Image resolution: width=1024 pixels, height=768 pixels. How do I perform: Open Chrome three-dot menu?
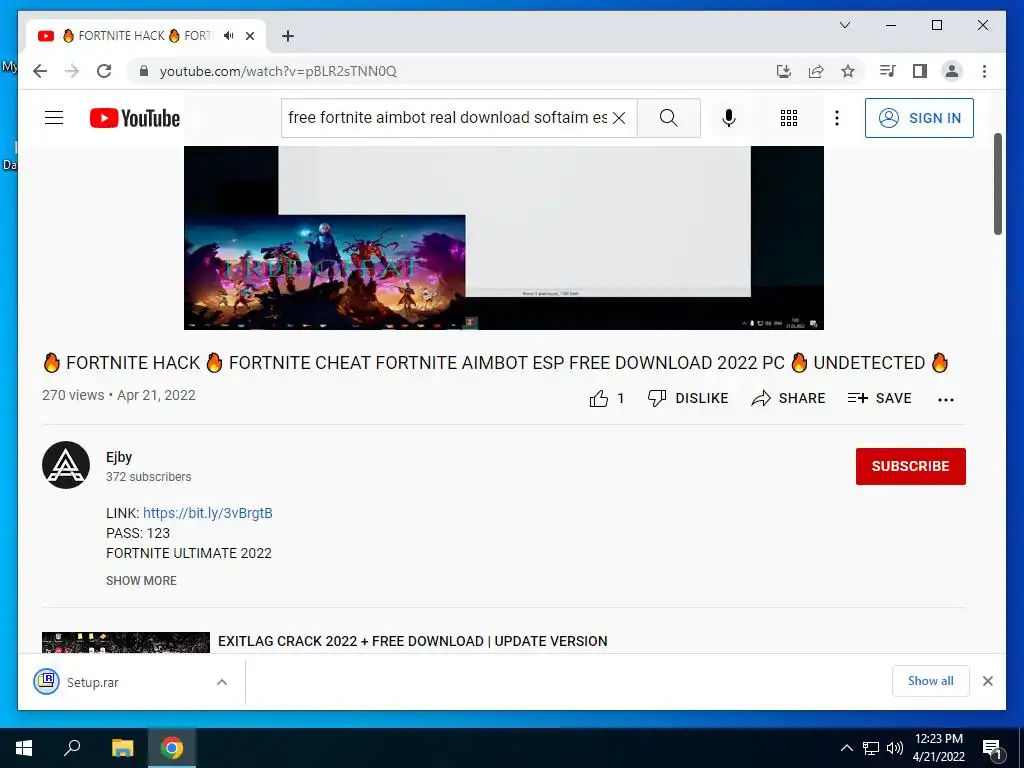coord(984,71)
